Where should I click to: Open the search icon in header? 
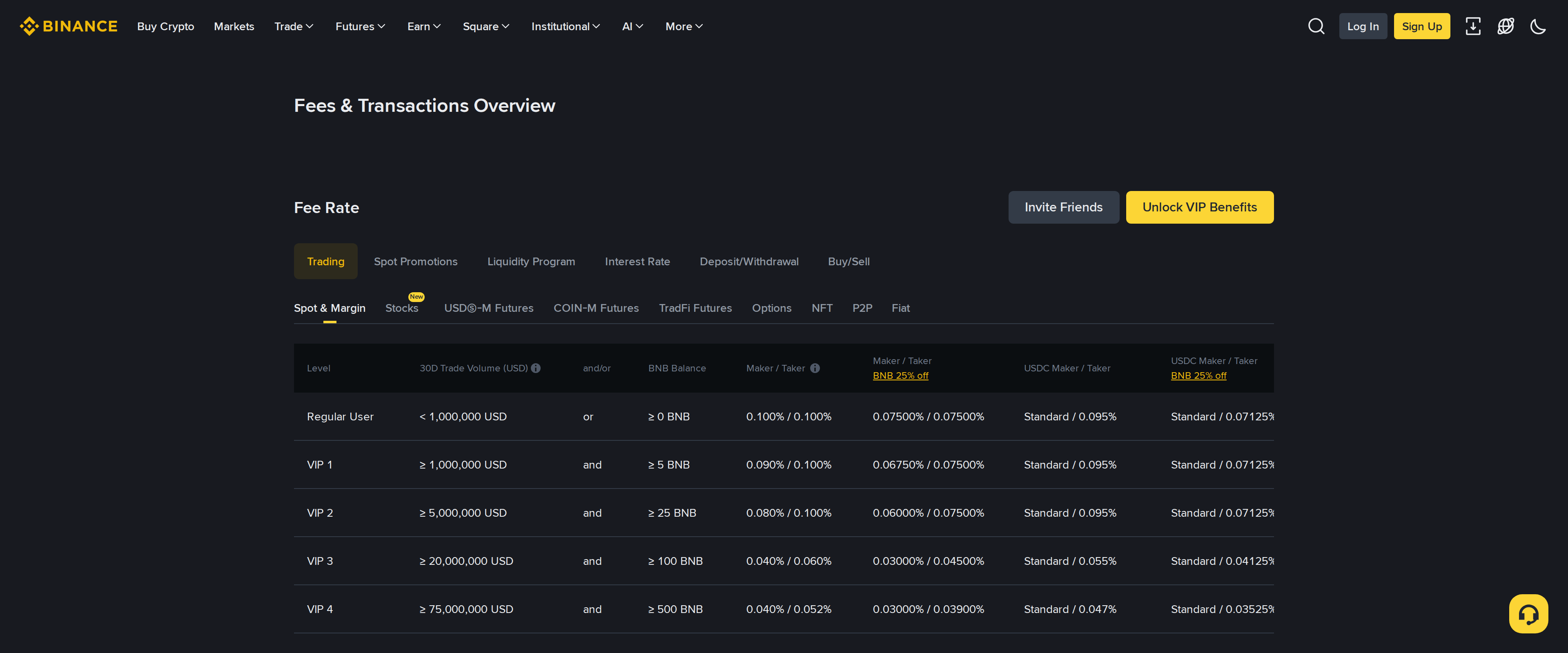click(x=1316, y=26)
